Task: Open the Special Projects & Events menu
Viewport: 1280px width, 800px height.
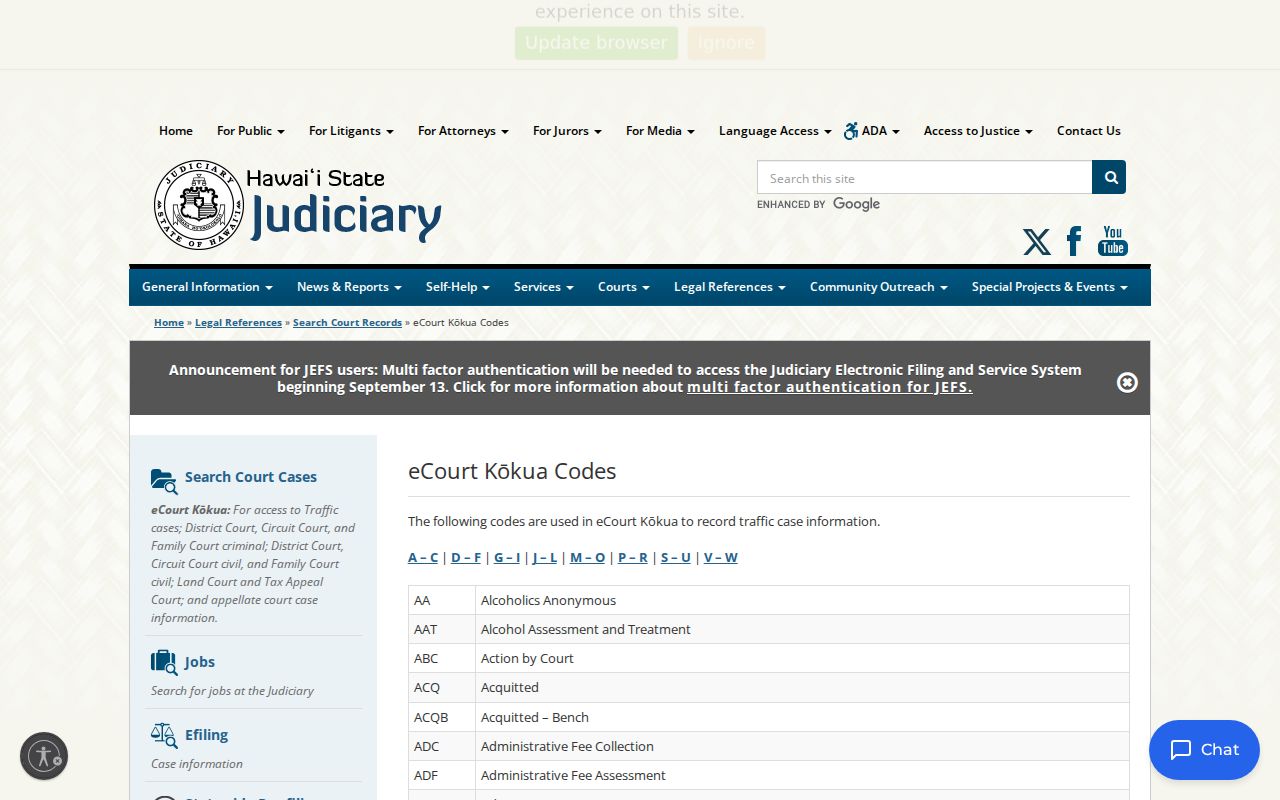Action: pos(1050,287)
